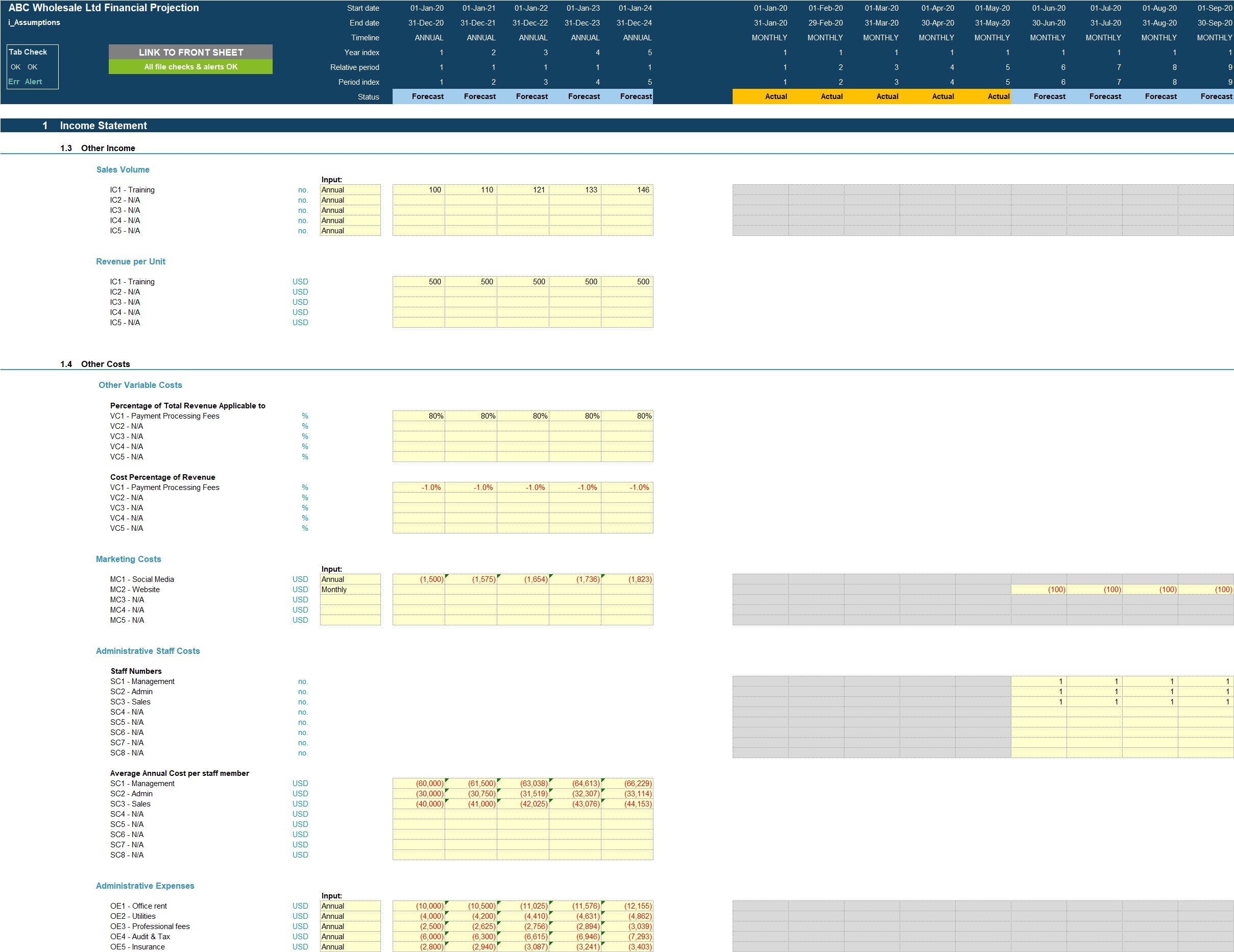Screen dimensions: 1234x952
Task: Click the Staff Numbers heading
Action: [136, 671]
